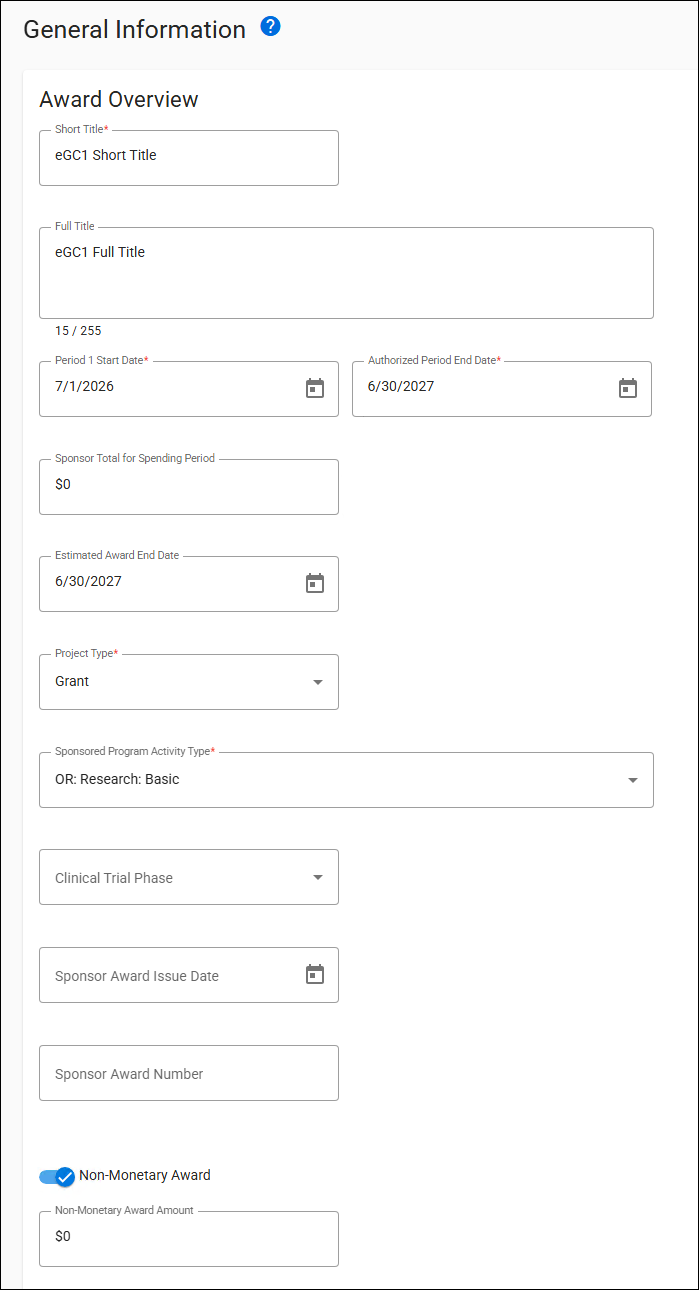
Task: Focus the Sponsor Award Number field
Action: (188, 1074)
